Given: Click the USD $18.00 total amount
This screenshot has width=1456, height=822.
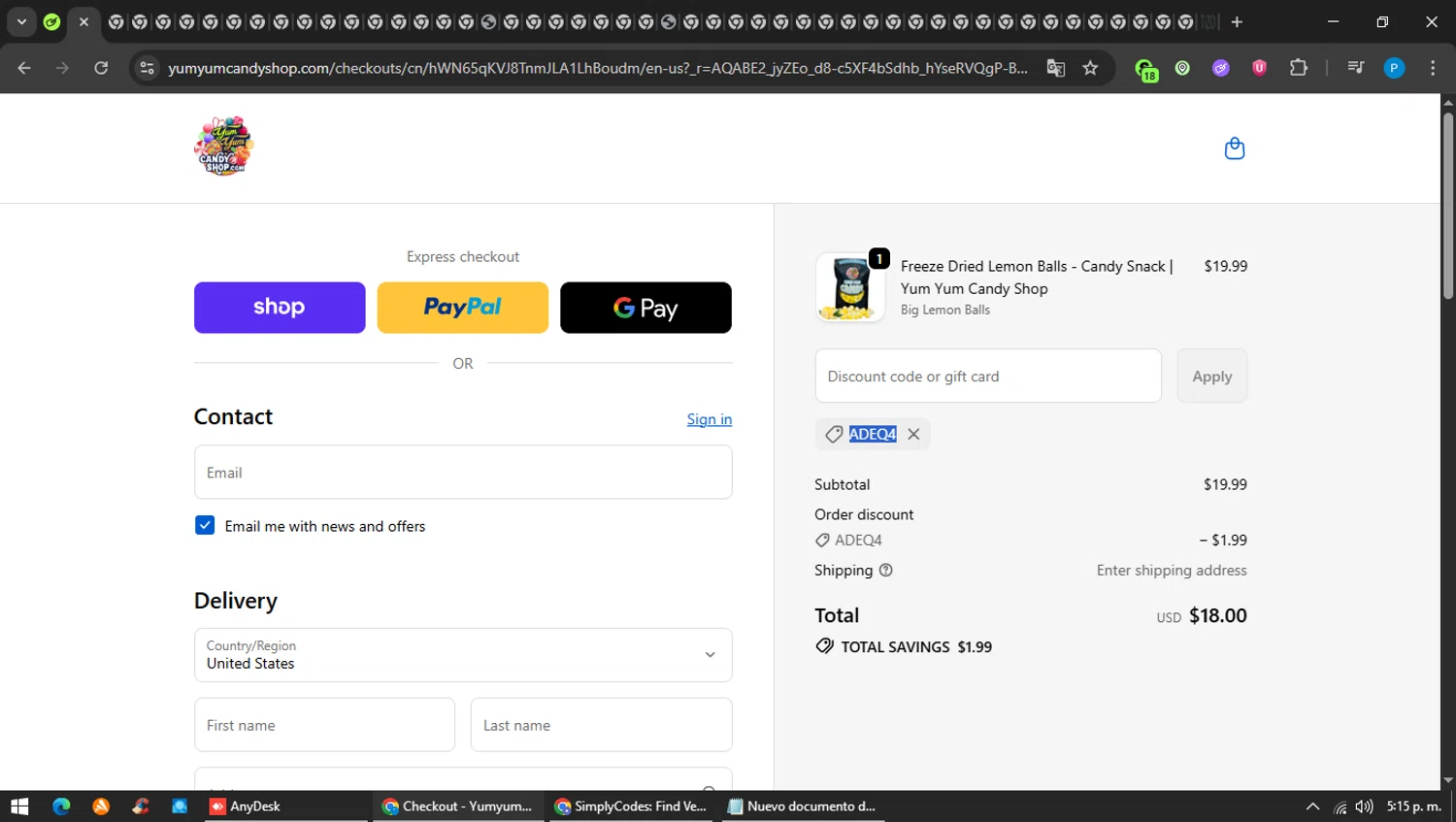Looking at the screenshot, I should [1202, 616].
